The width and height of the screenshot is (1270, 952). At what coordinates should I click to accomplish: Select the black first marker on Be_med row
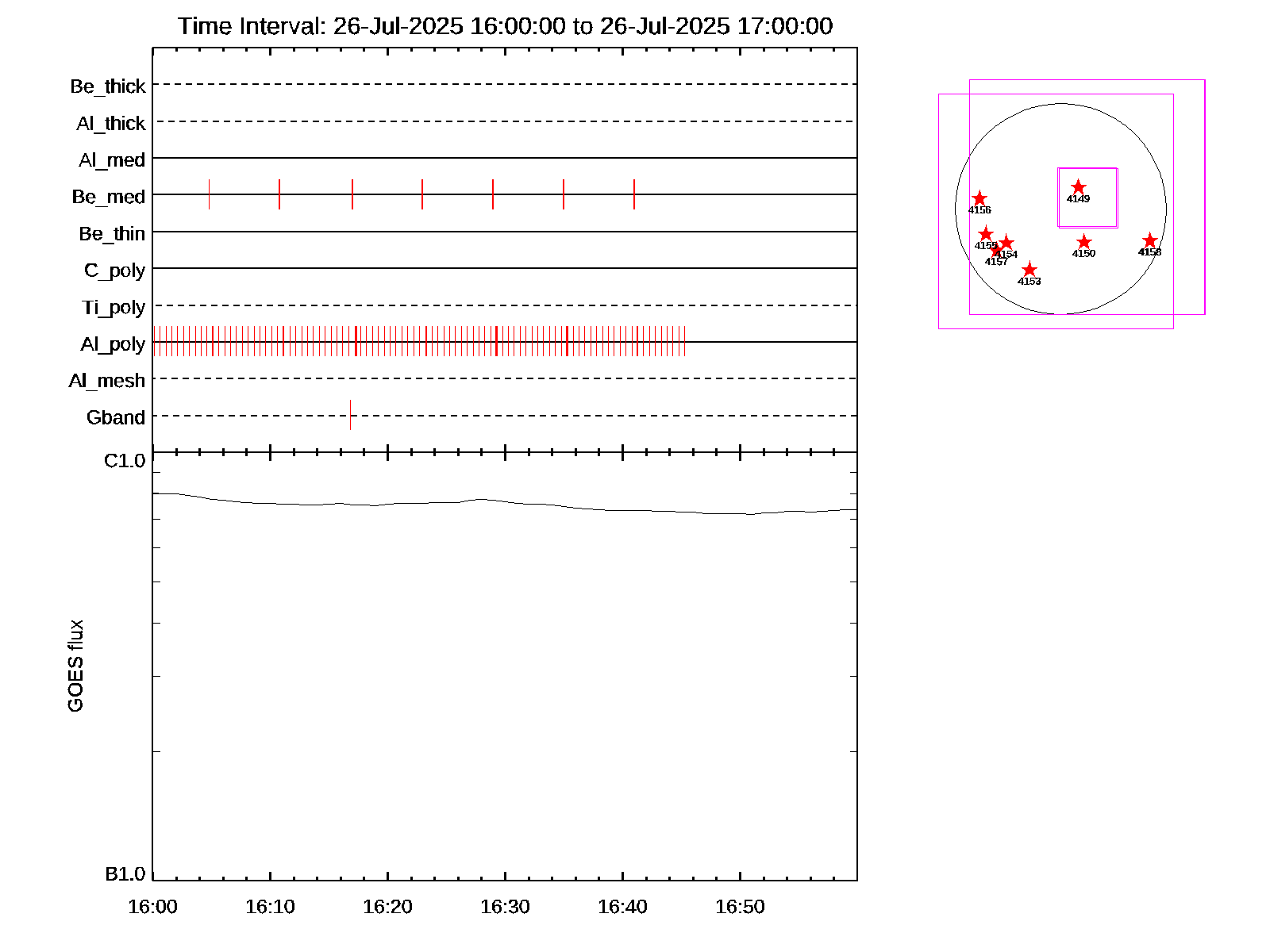(x=209, y=194)
